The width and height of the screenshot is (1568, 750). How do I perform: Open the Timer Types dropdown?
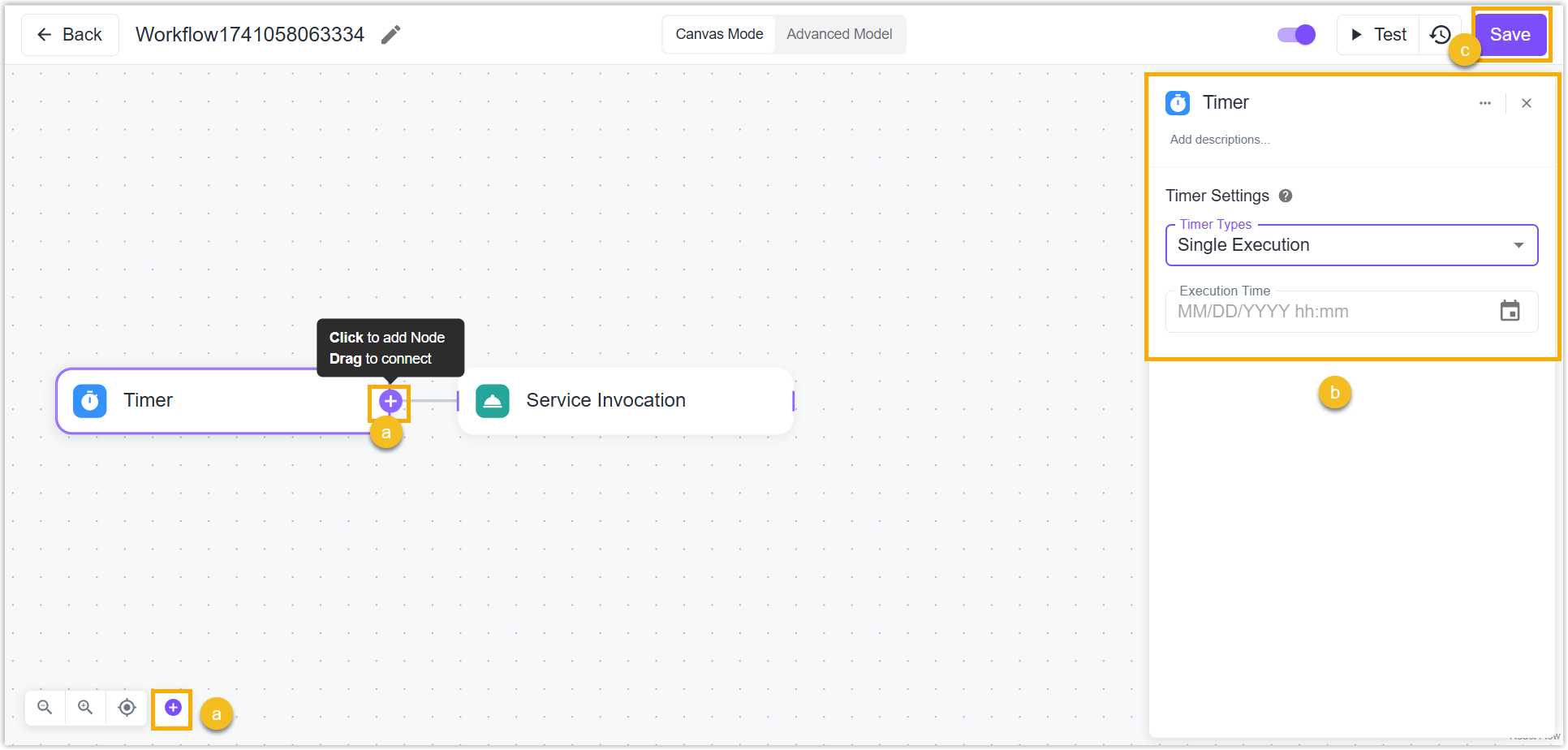[x=1351, y=245]
